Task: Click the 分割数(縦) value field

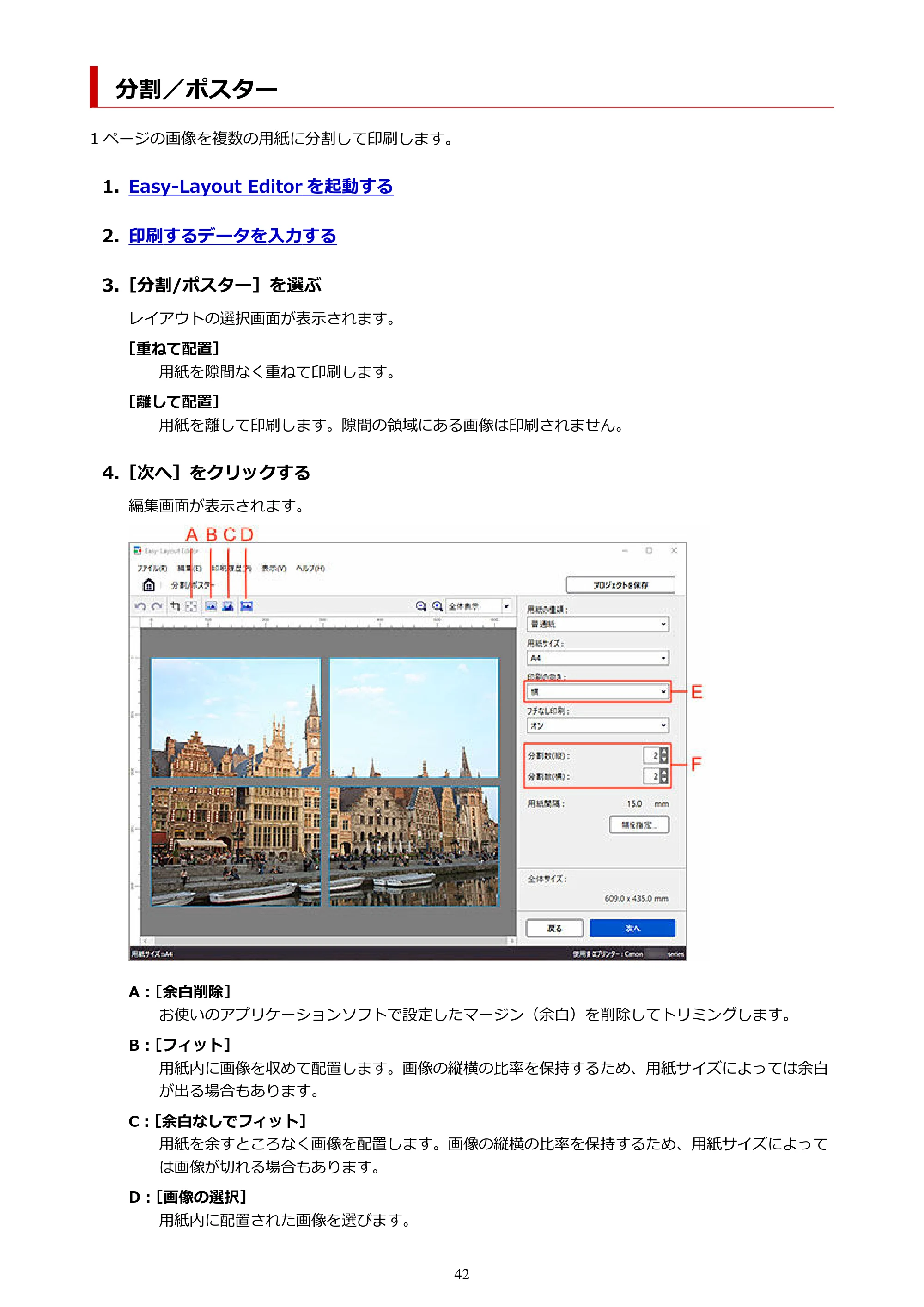Action: coord(651,756)
